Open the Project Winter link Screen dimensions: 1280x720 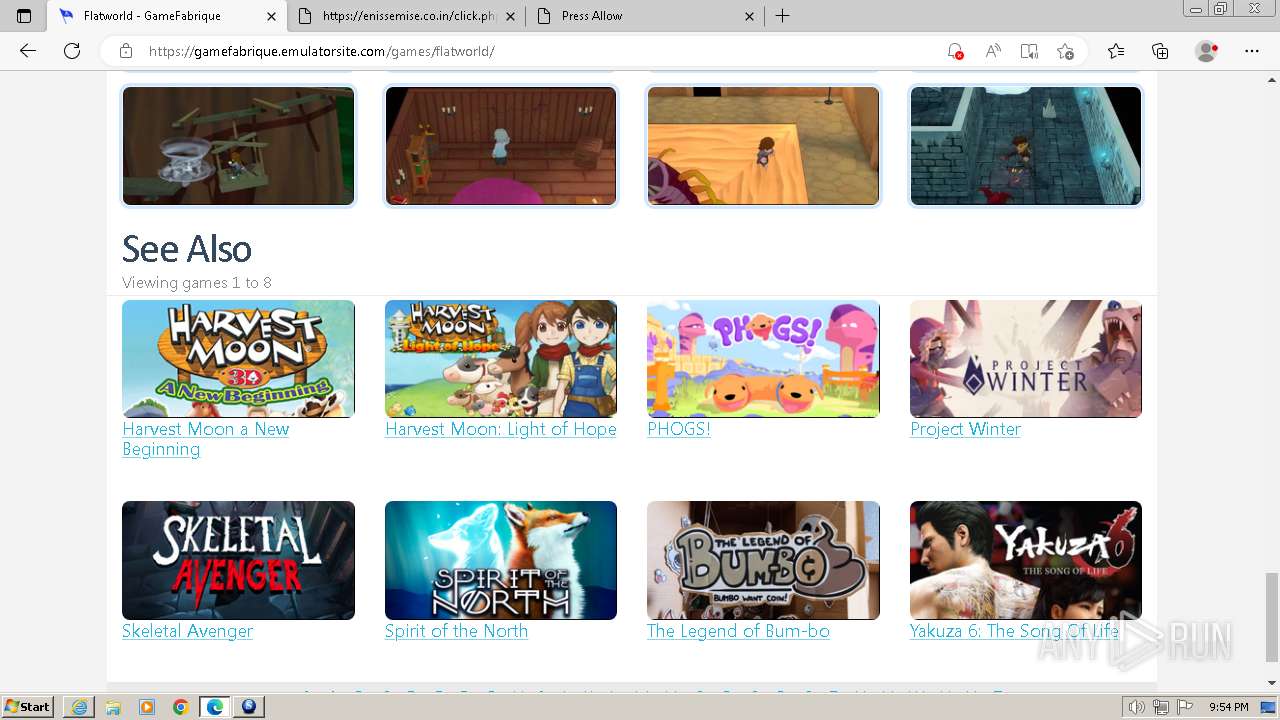[x=965, y=429]
